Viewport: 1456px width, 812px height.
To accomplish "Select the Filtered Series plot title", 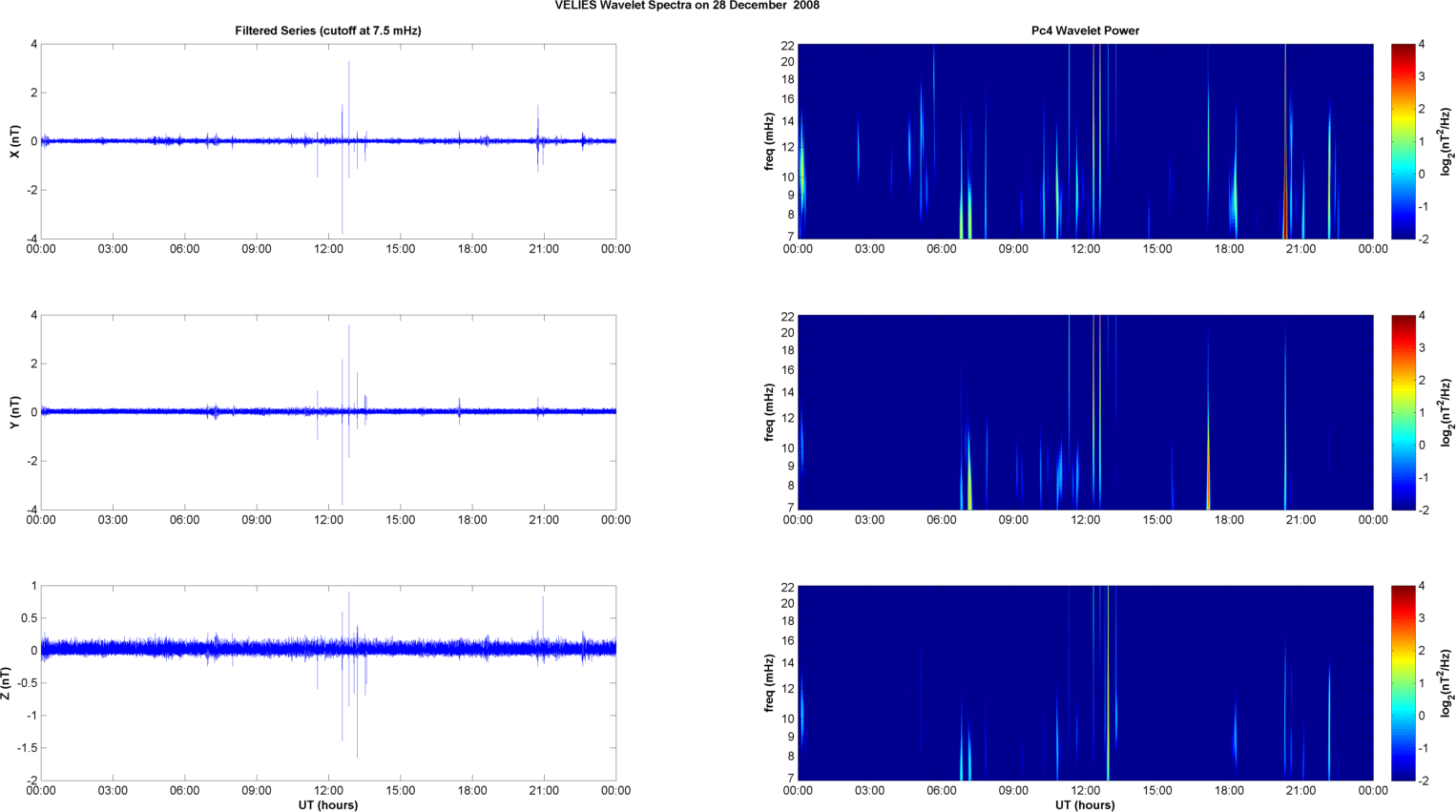I will tap(327, 31).
